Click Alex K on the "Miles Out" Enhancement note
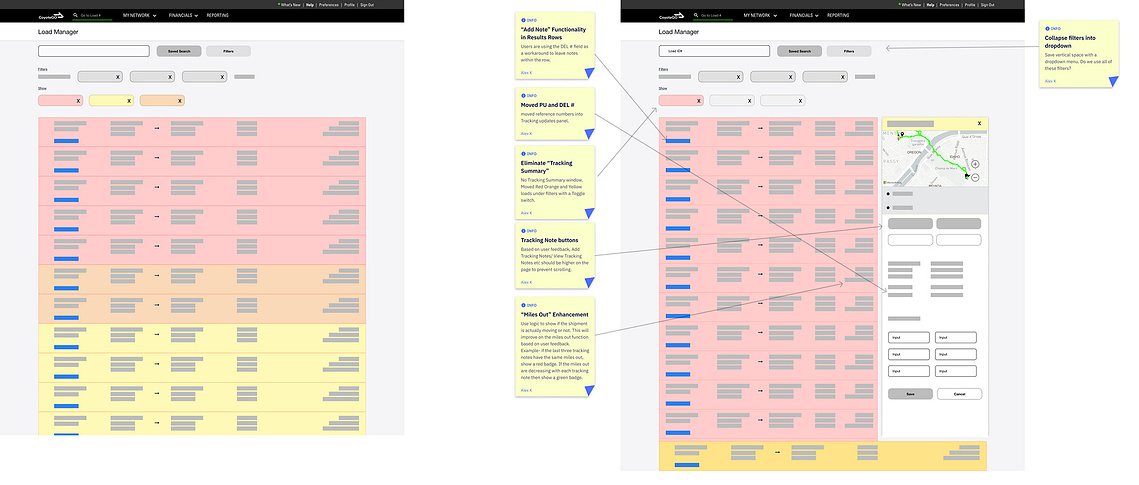Viewport: 1139px width, 485px height. coord(526,391)
